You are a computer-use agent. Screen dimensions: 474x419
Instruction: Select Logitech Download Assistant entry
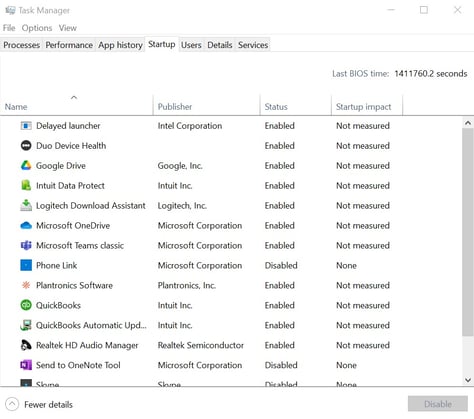[91, 206]
